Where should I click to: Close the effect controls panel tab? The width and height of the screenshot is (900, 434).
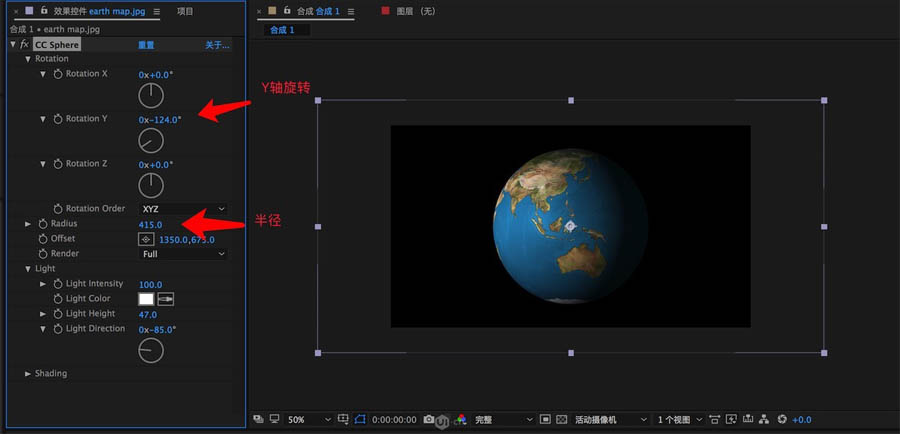(x=16, y=11)
